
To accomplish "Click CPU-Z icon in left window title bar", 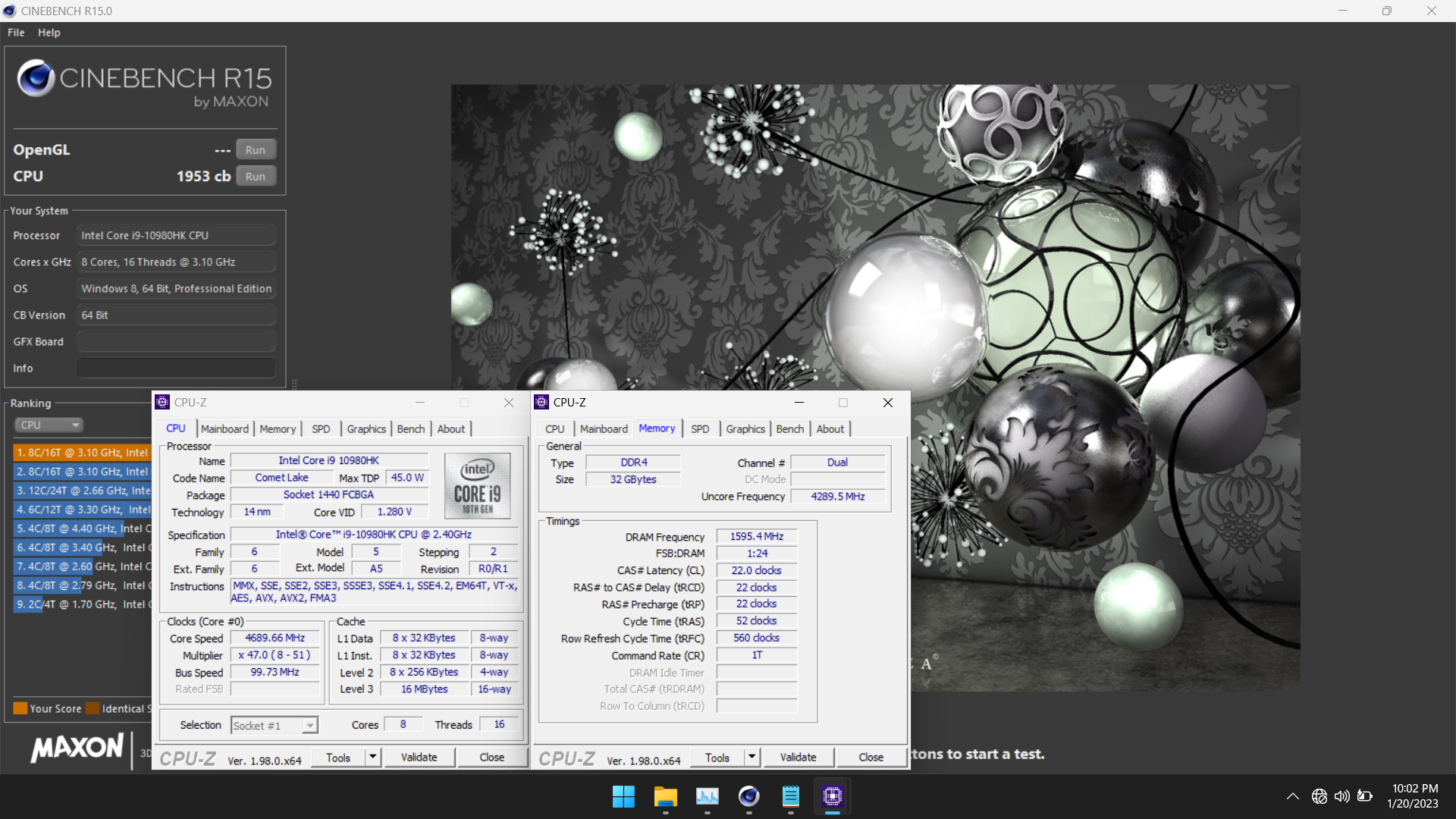I will 162,402.
